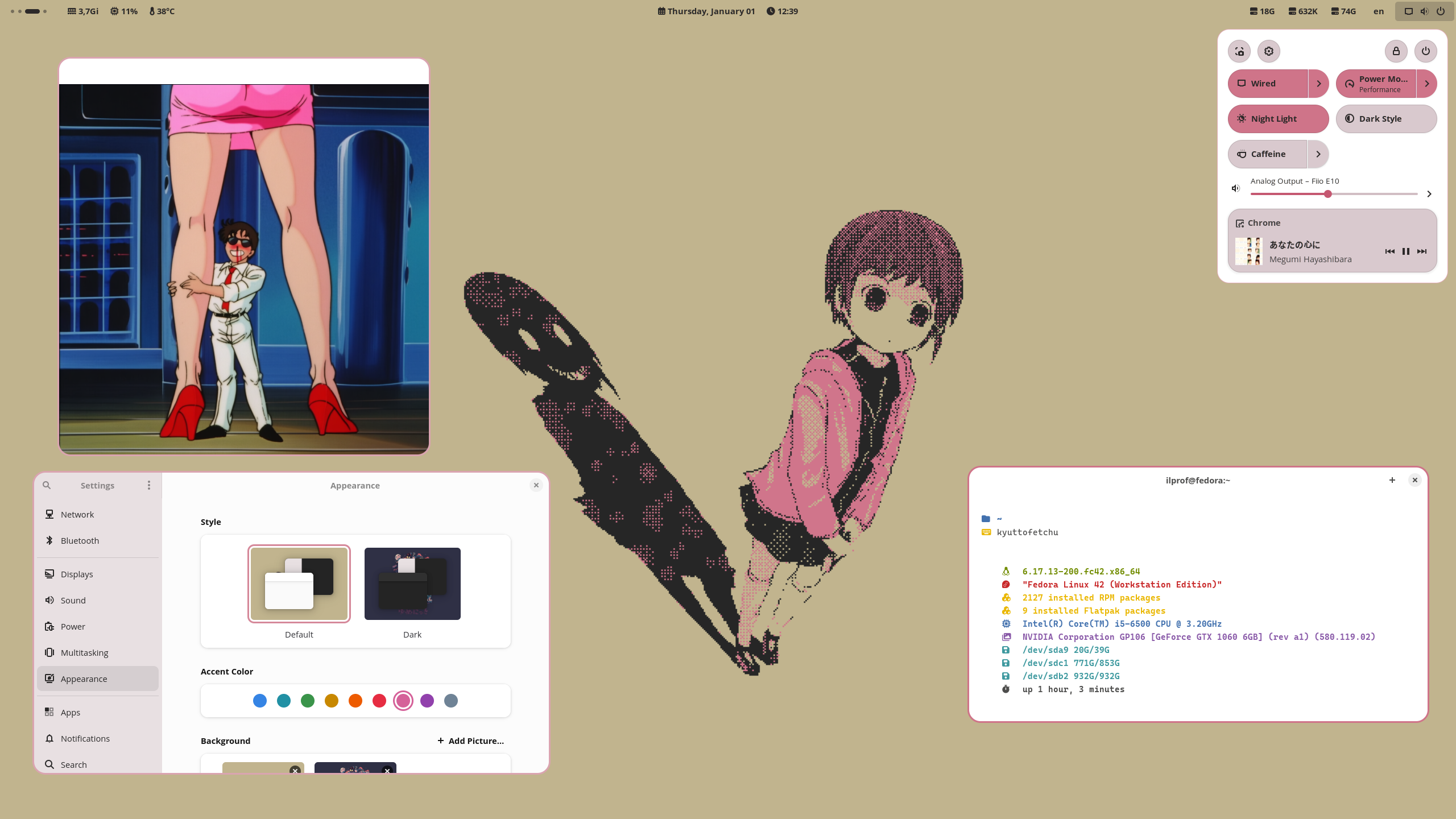Toggle the Caffeine quick setting
1456x819 pixels.
pos(1268,154)
